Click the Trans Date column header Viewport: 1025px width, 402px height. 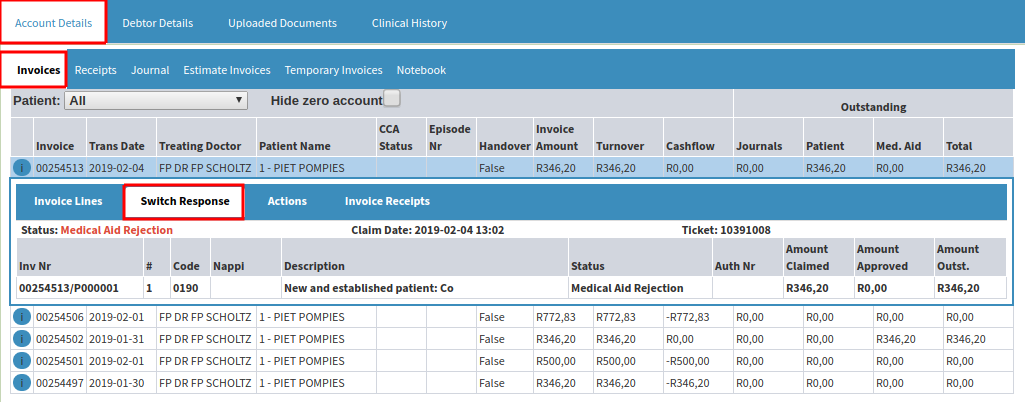tap(117, 146)
